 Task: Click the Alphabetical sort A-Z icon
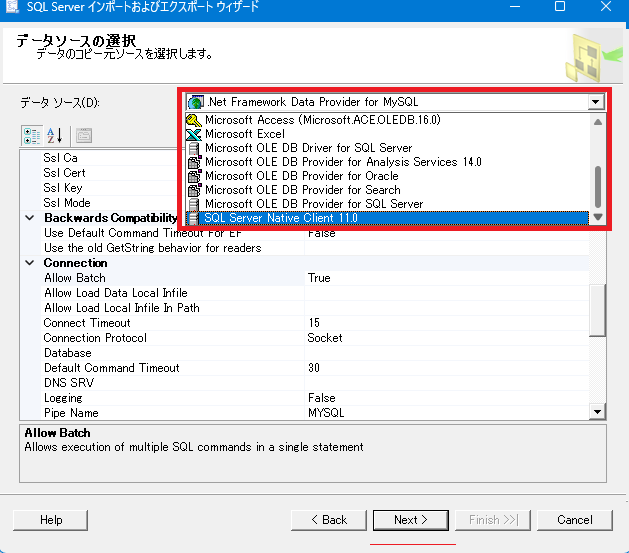[55, 136]
